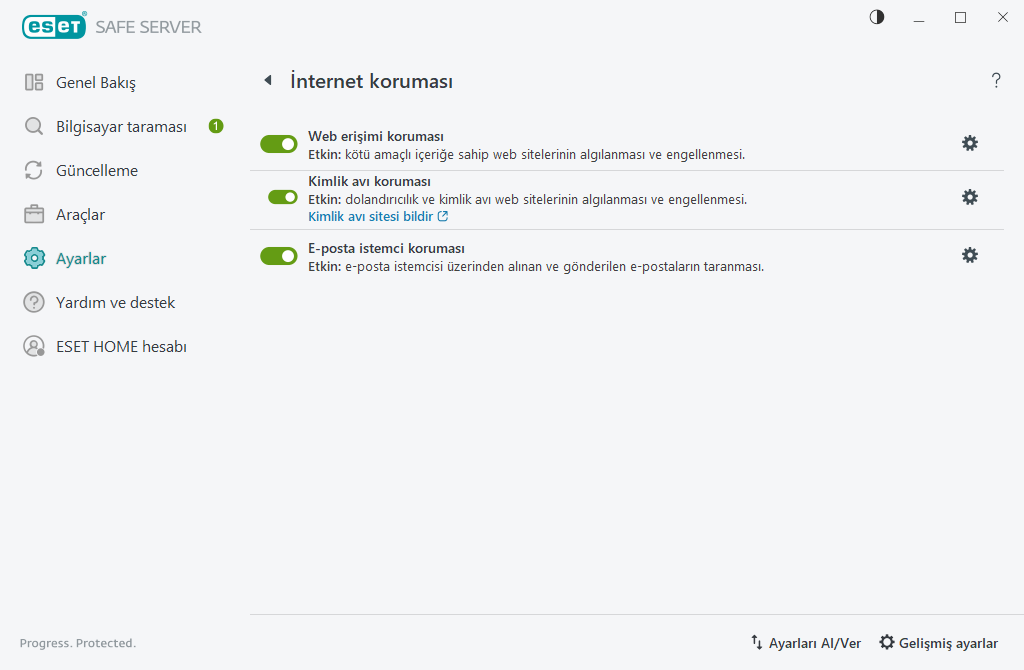Open gear settings for E-posta istemci koruması

pos(969,255)
